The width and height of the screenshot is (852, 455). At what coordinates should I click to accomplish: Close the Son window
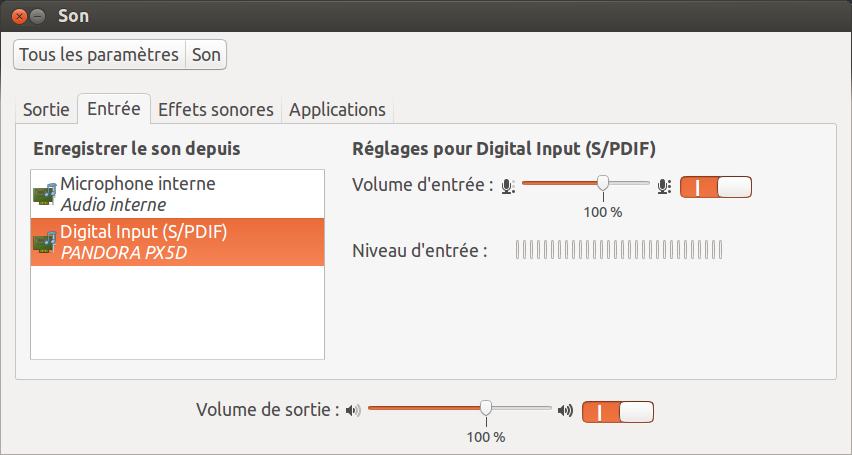18,16
